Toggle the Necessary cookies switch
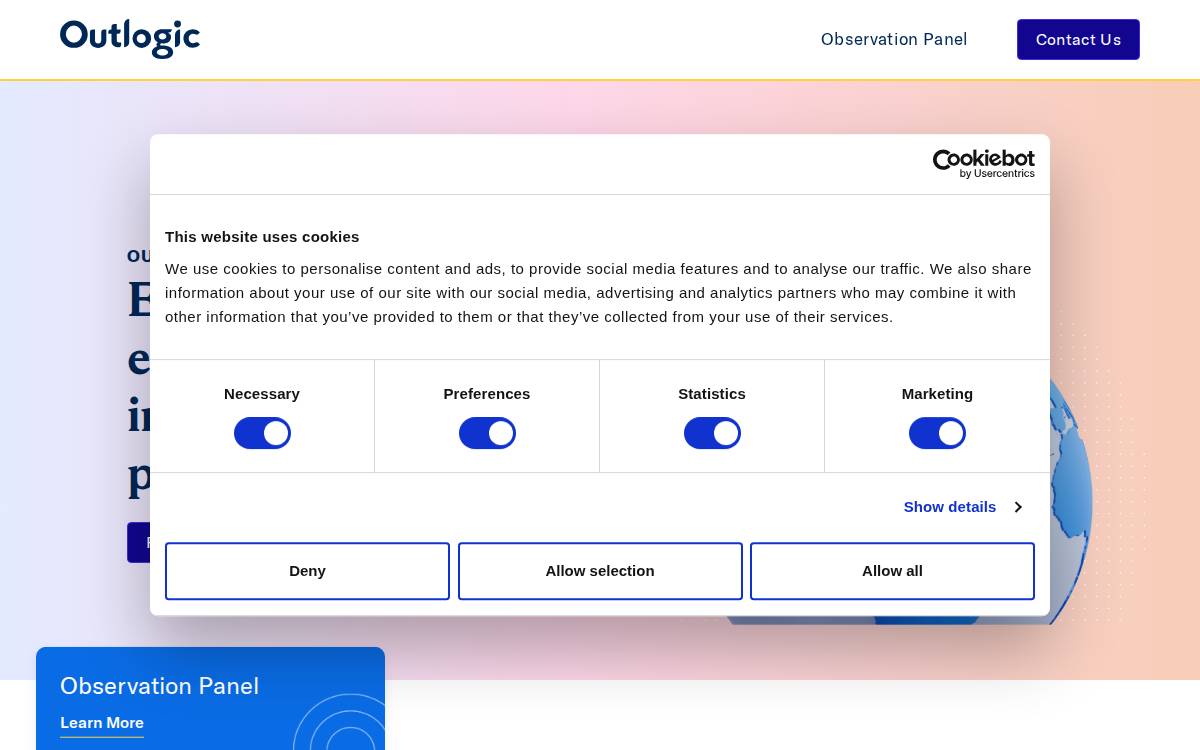The width and height of the screenshot is (1200, 750). [x=262, y=433]
